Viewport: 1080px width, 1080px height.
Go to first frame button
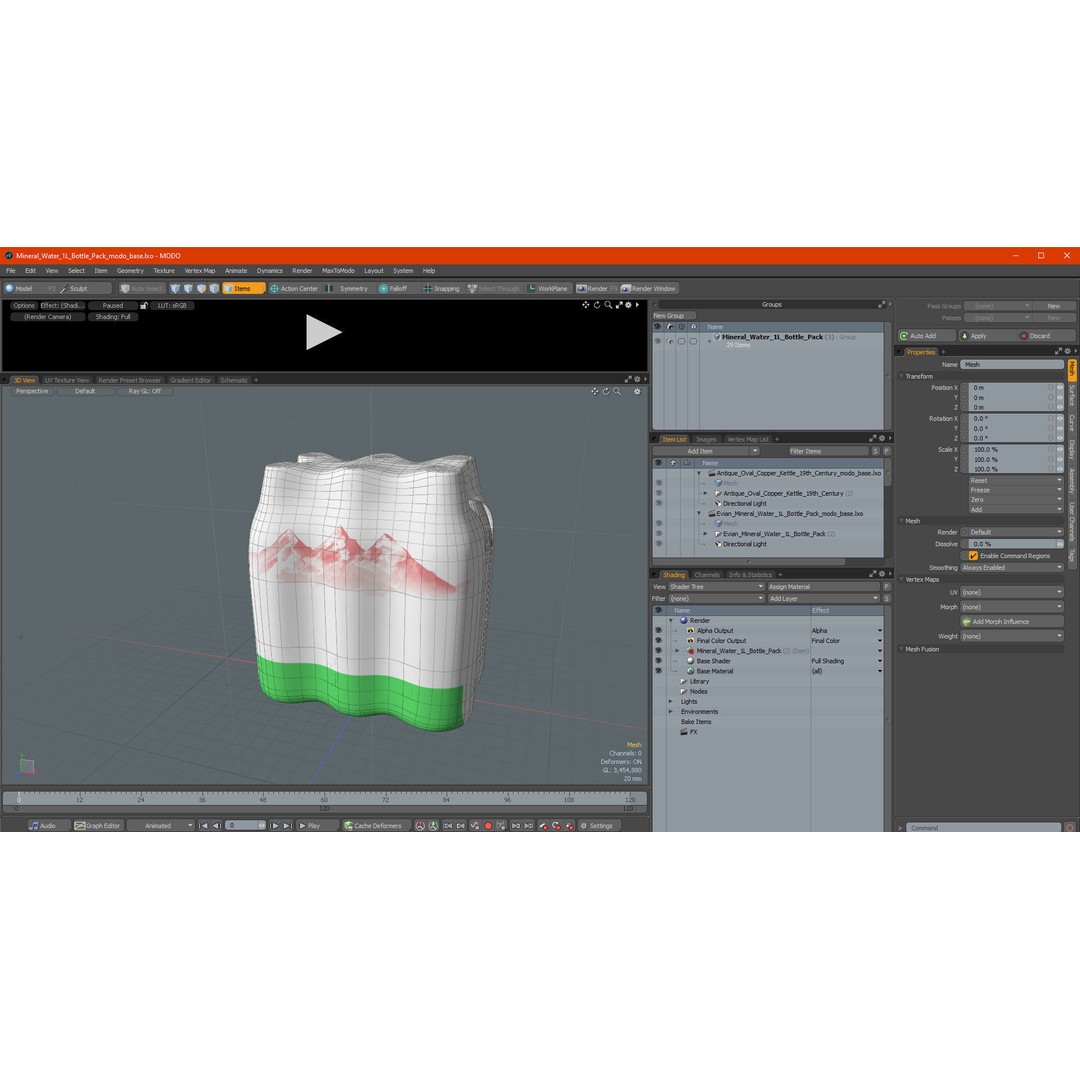tap(203, 825)
